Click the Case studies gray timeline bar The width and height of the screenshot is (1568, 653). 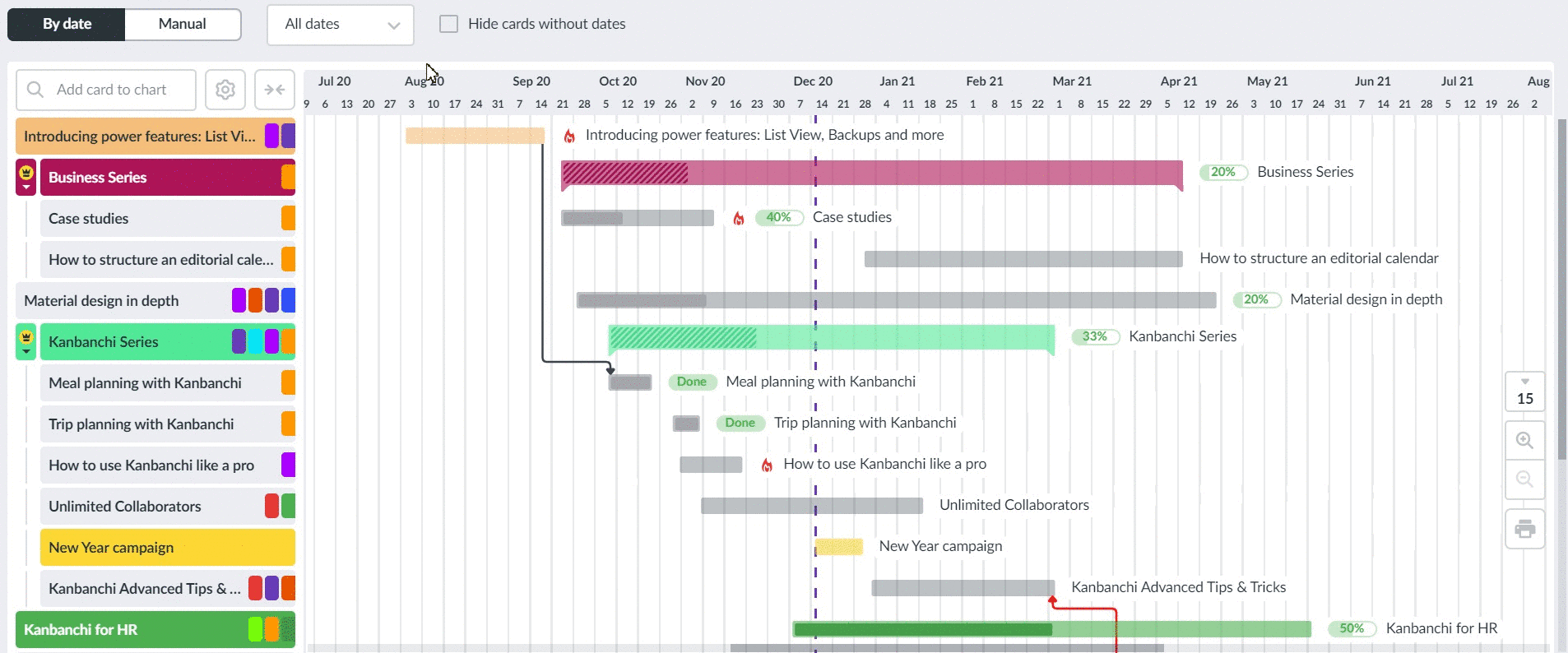tap(638, 218)
